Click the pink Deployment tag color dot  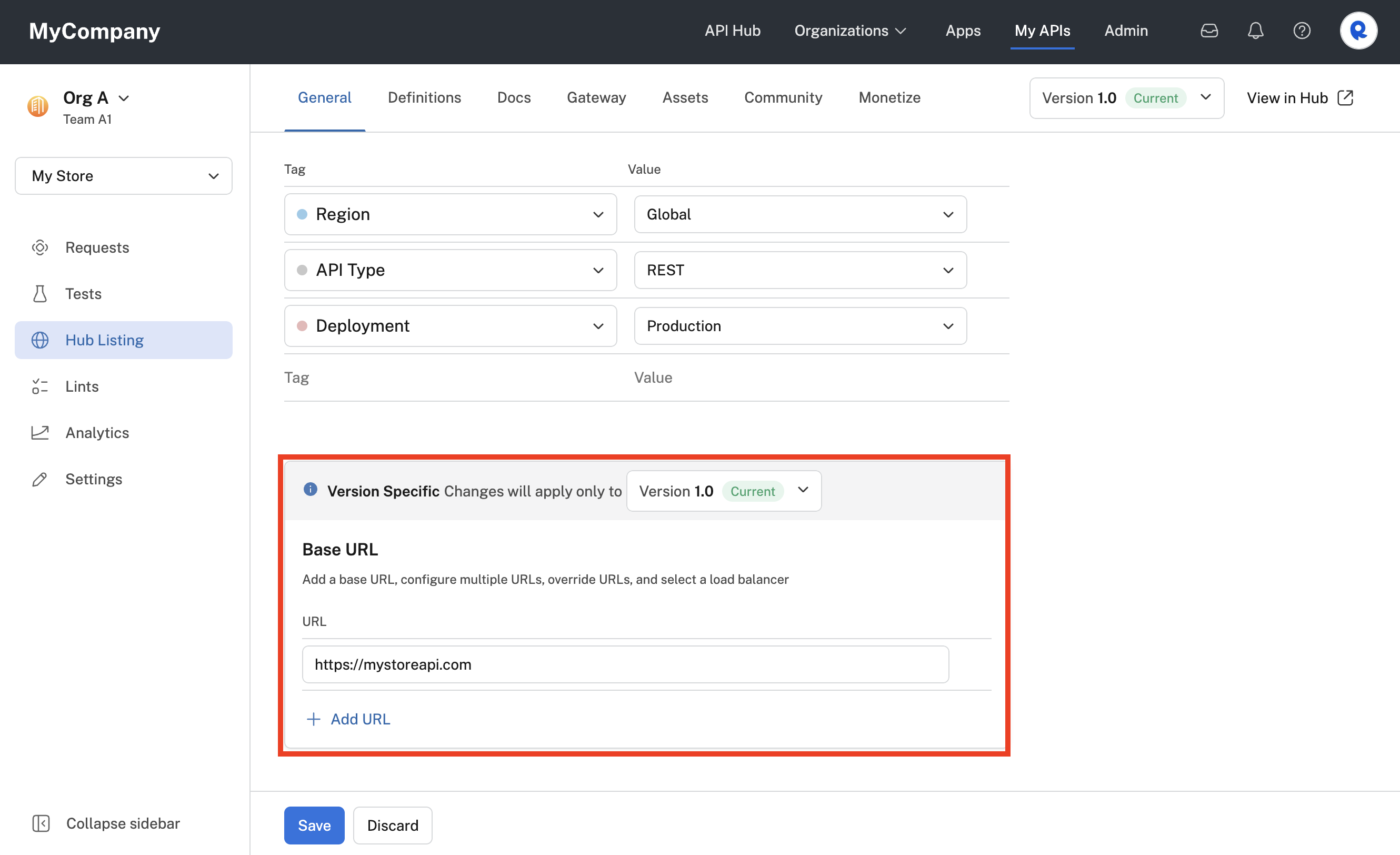click(x=302, y=326)
